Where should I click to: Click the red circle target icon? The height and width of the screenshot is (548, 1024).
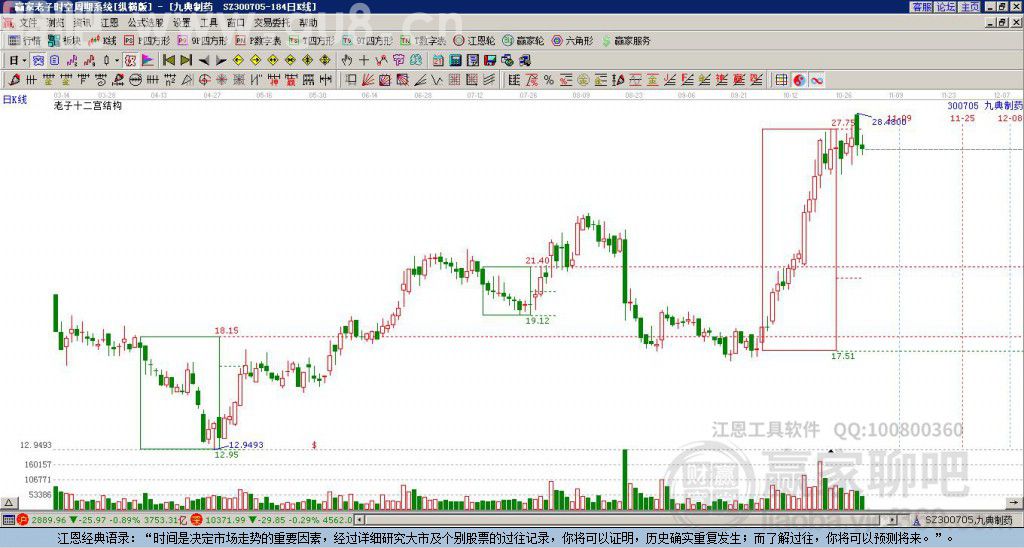click(204, 80)
